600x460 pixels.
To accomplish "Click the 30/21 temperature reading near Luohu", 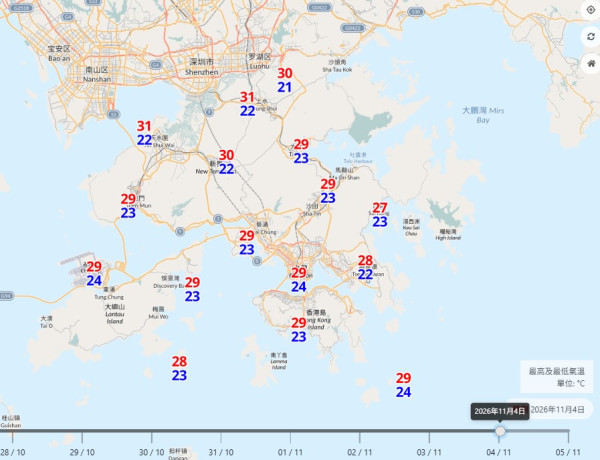I will click(285, 80).
